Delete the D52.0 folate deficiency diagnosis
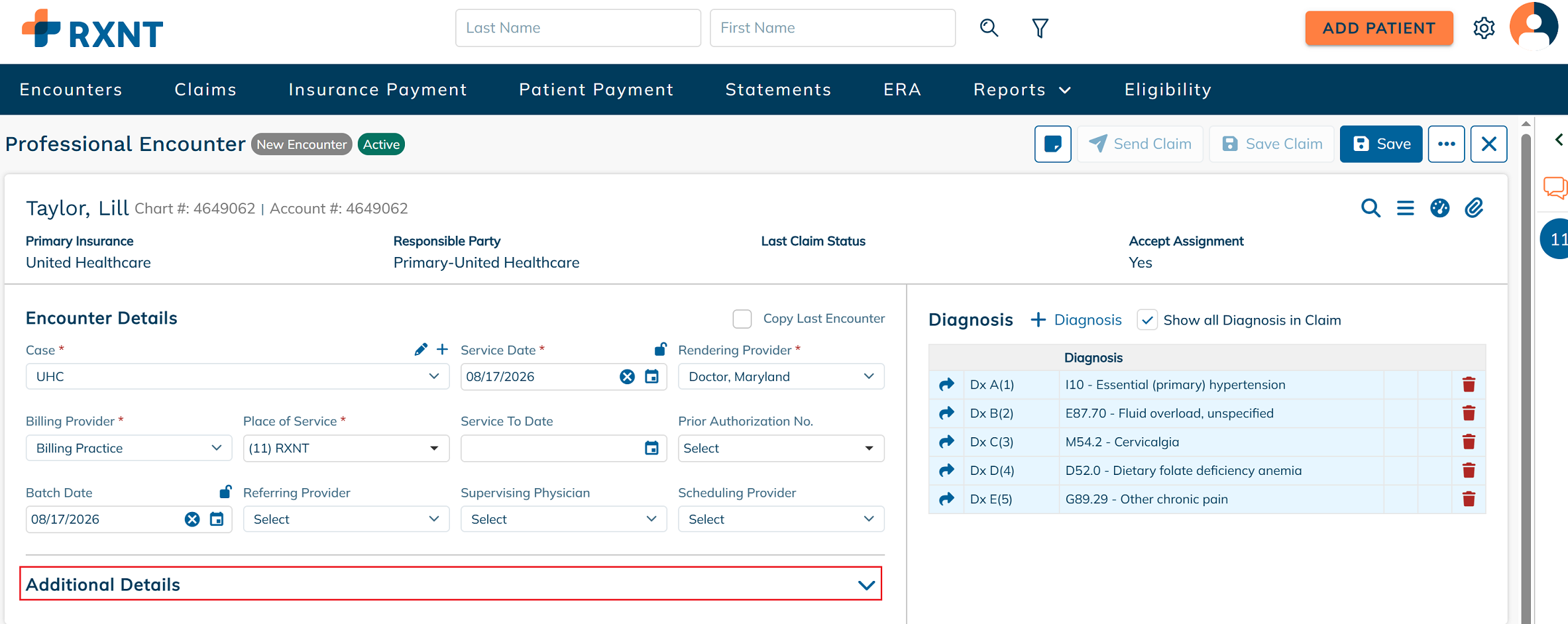Viewport: 1568px width, 624px height. (x=1469, y=470)
